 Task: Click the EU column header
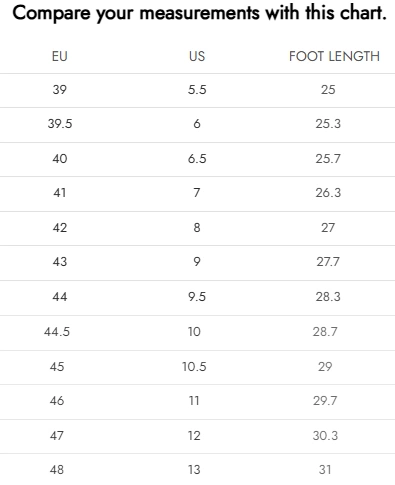tap(60, 56)
